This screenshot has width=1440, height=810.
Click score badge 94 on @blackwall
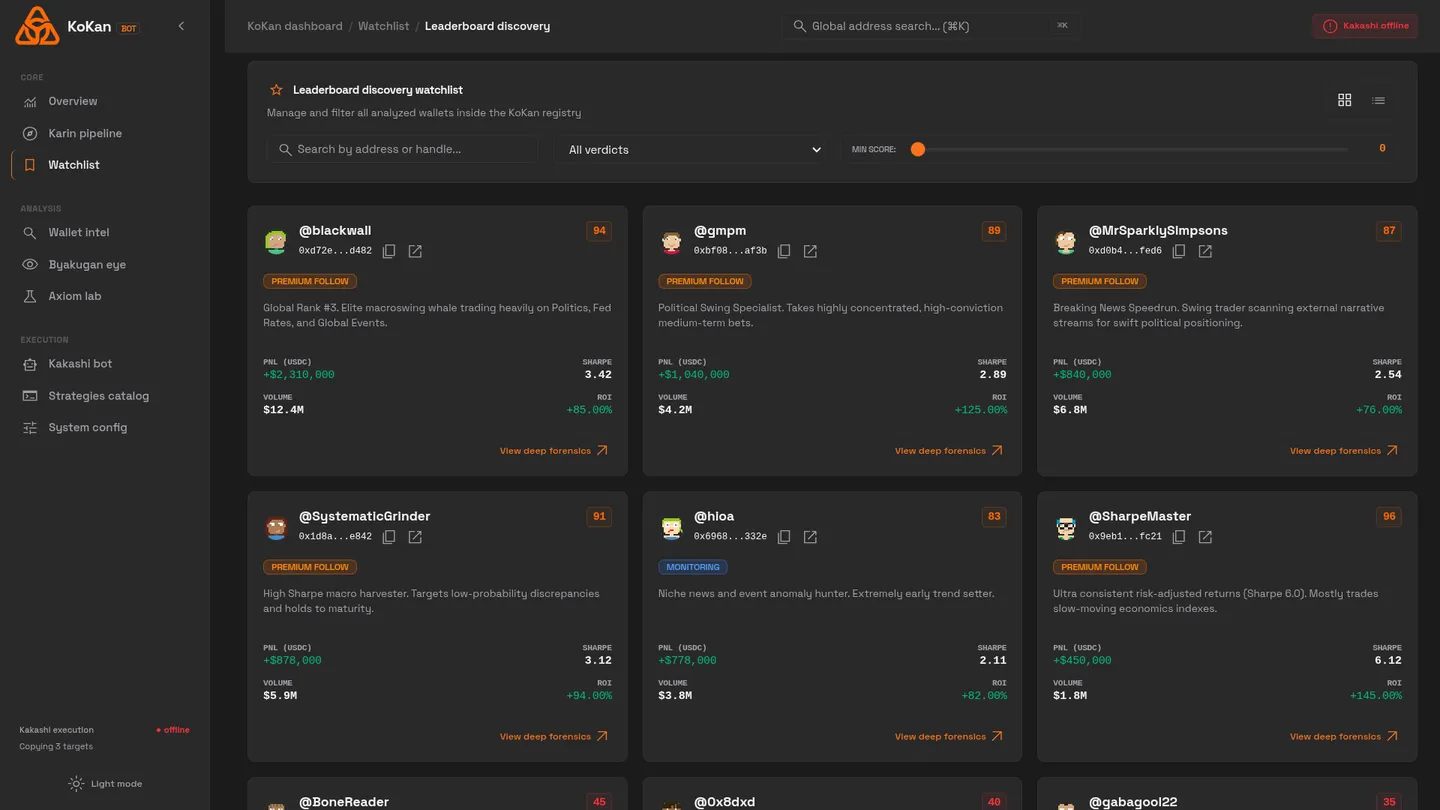point(599,230)
